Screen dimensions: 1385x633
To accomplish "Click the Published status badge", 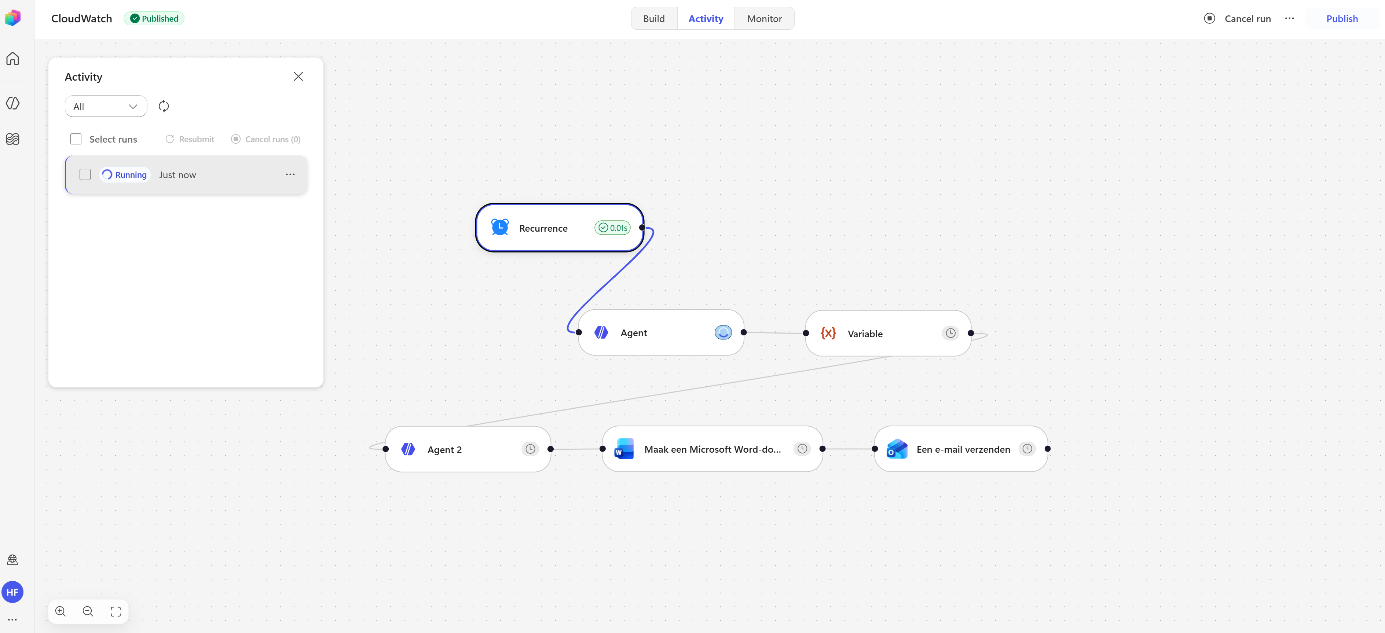I will coord(154,18).
